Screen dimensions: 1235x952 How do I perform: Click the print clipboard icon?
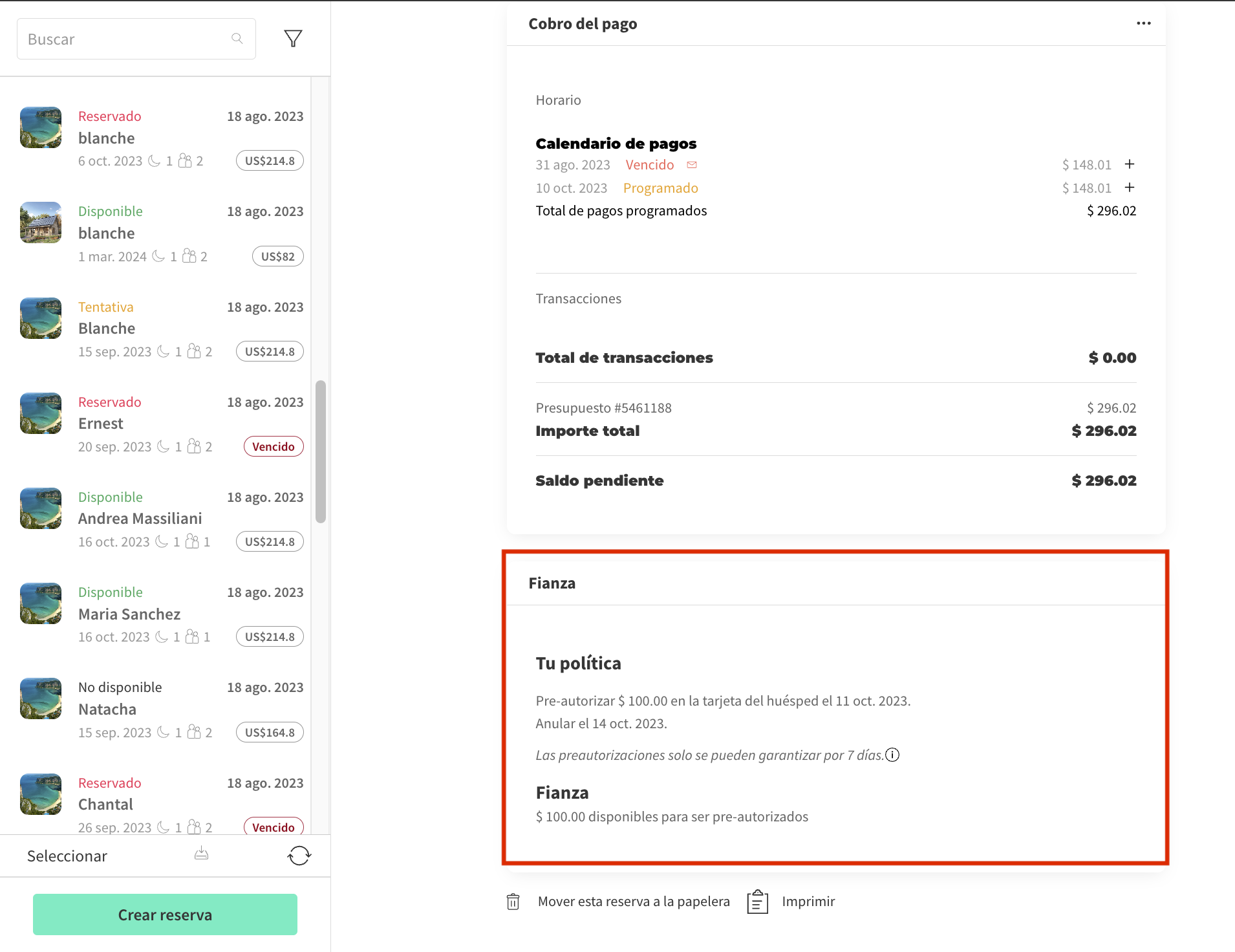pos(757,902)
